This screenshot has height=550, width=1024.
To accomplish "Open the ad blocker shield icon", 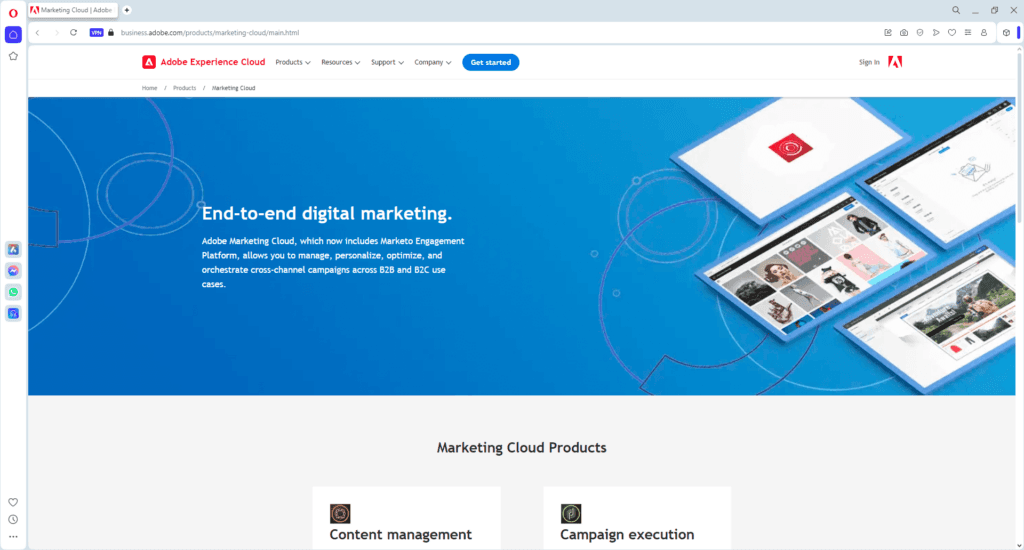I will click(x=920, y=33).
